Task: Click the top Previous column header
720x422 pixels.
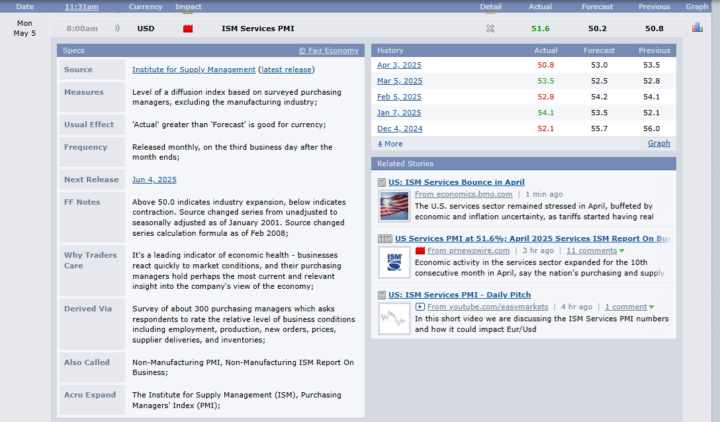Action: pyautogui.click(x=654, y=7)
